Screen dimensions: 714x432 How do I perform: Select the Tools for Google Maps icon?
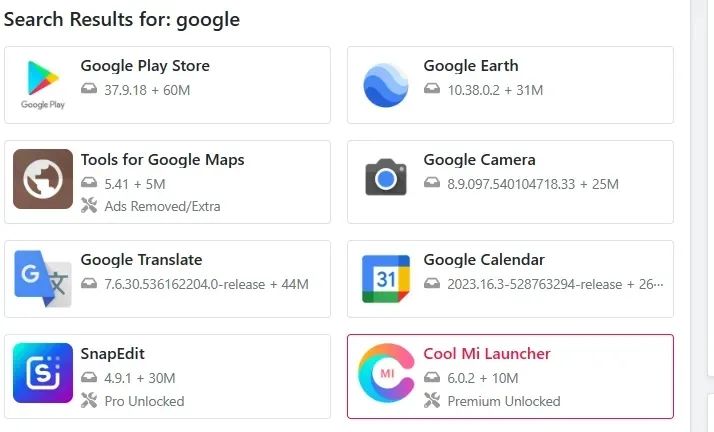[43, 179]
